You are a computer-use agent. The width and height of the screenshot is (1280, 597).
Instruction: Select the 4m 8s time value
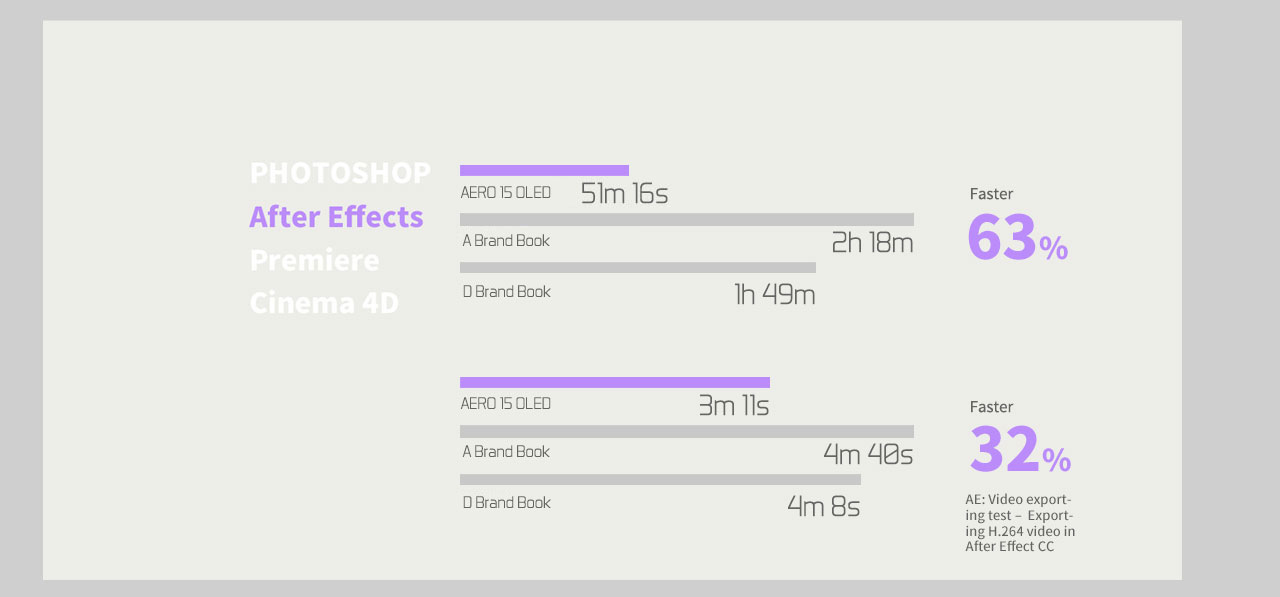pos(823,506)
